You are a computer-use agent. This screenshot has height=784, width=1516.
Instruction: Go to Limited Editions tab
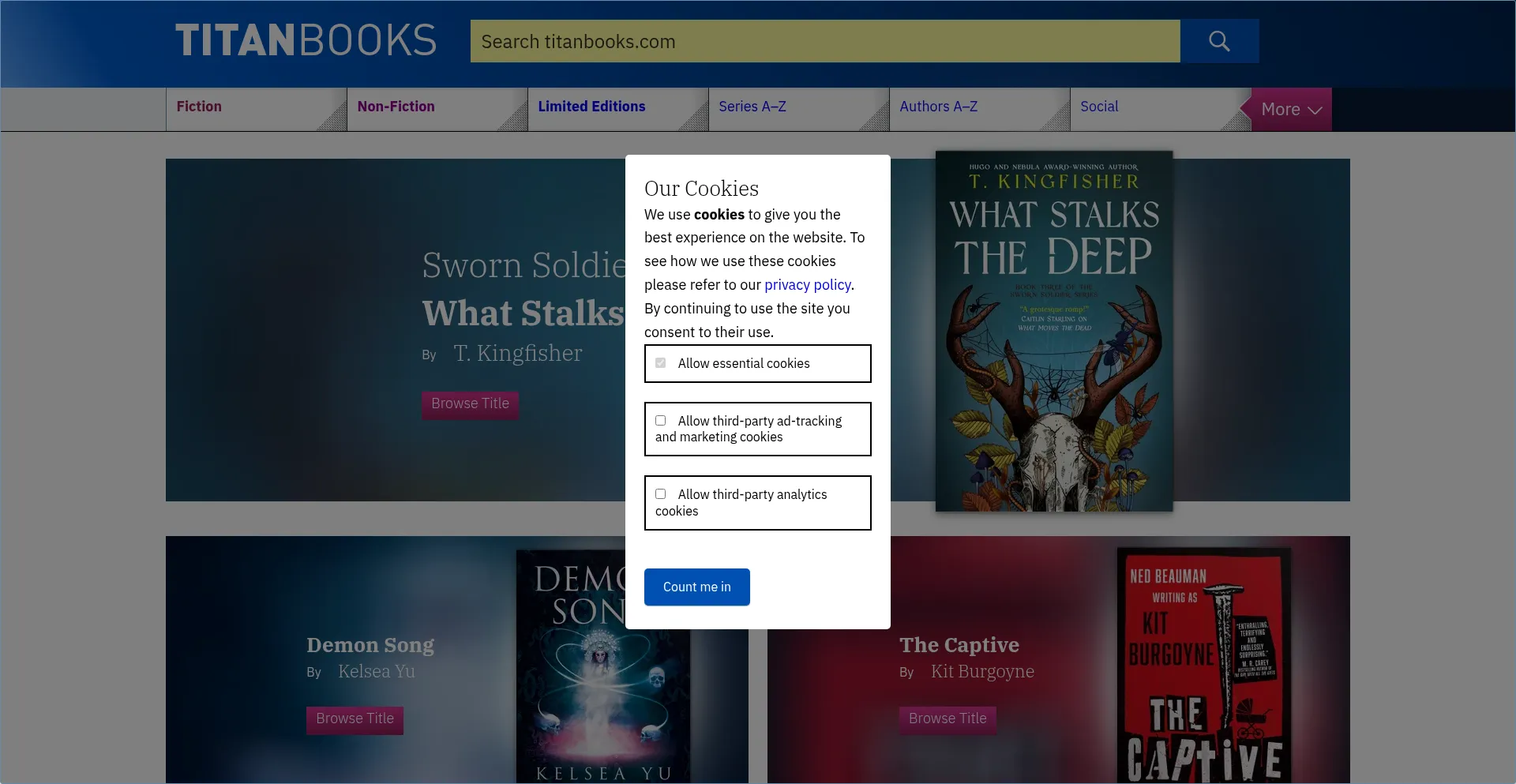(x=591, y=107)
